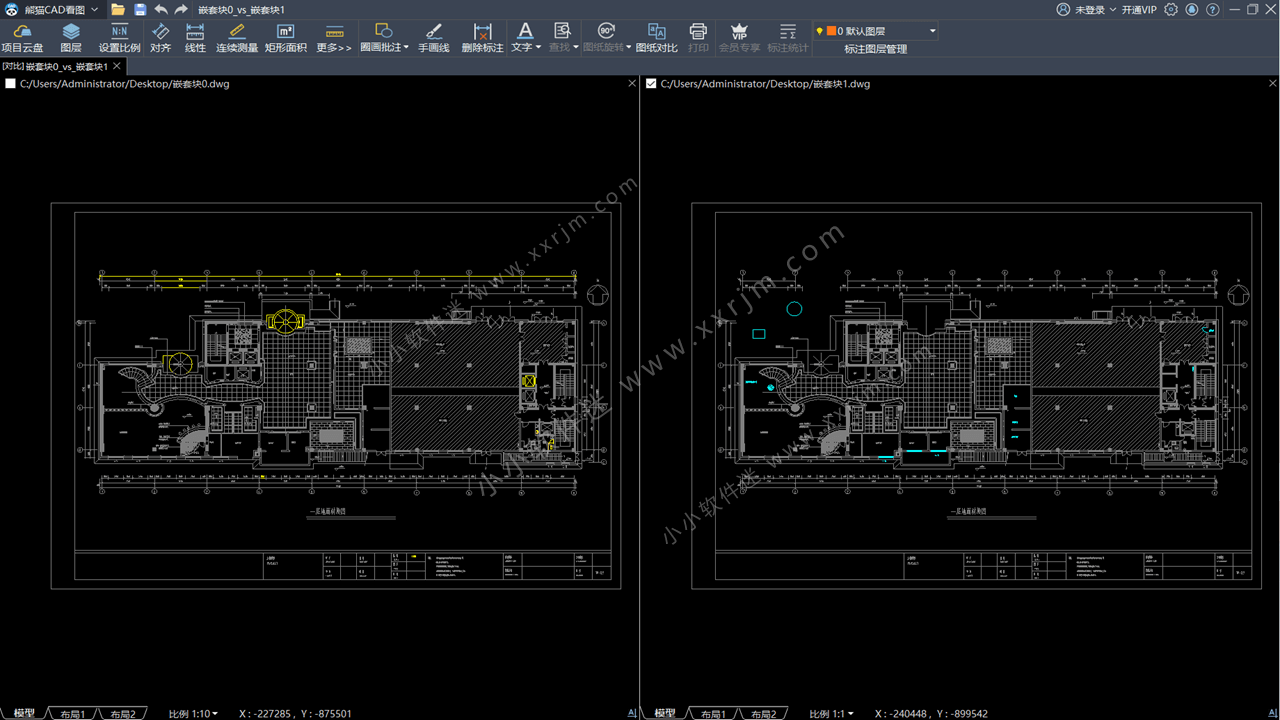
Task: Check the 嵌套块0.dwg file checkbox
Action: point(11,84)
